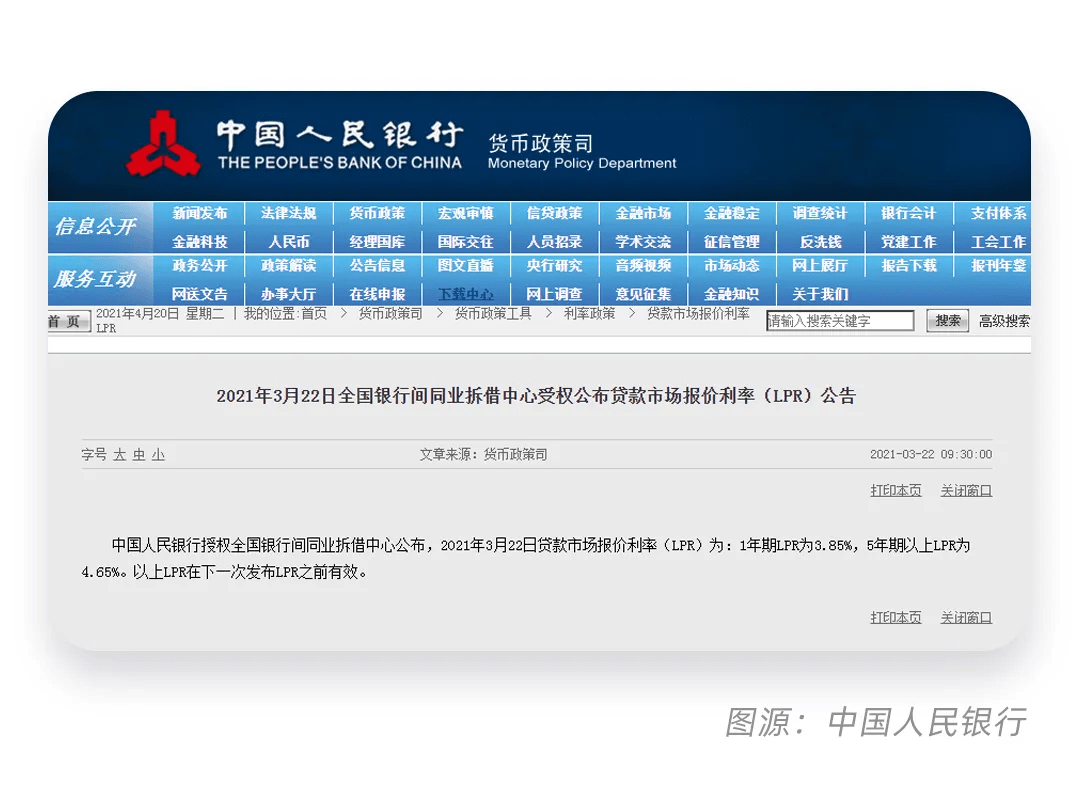Go to 关于我们 in the navigation
Screen dimensions: 1080x804
pos(820,294)
